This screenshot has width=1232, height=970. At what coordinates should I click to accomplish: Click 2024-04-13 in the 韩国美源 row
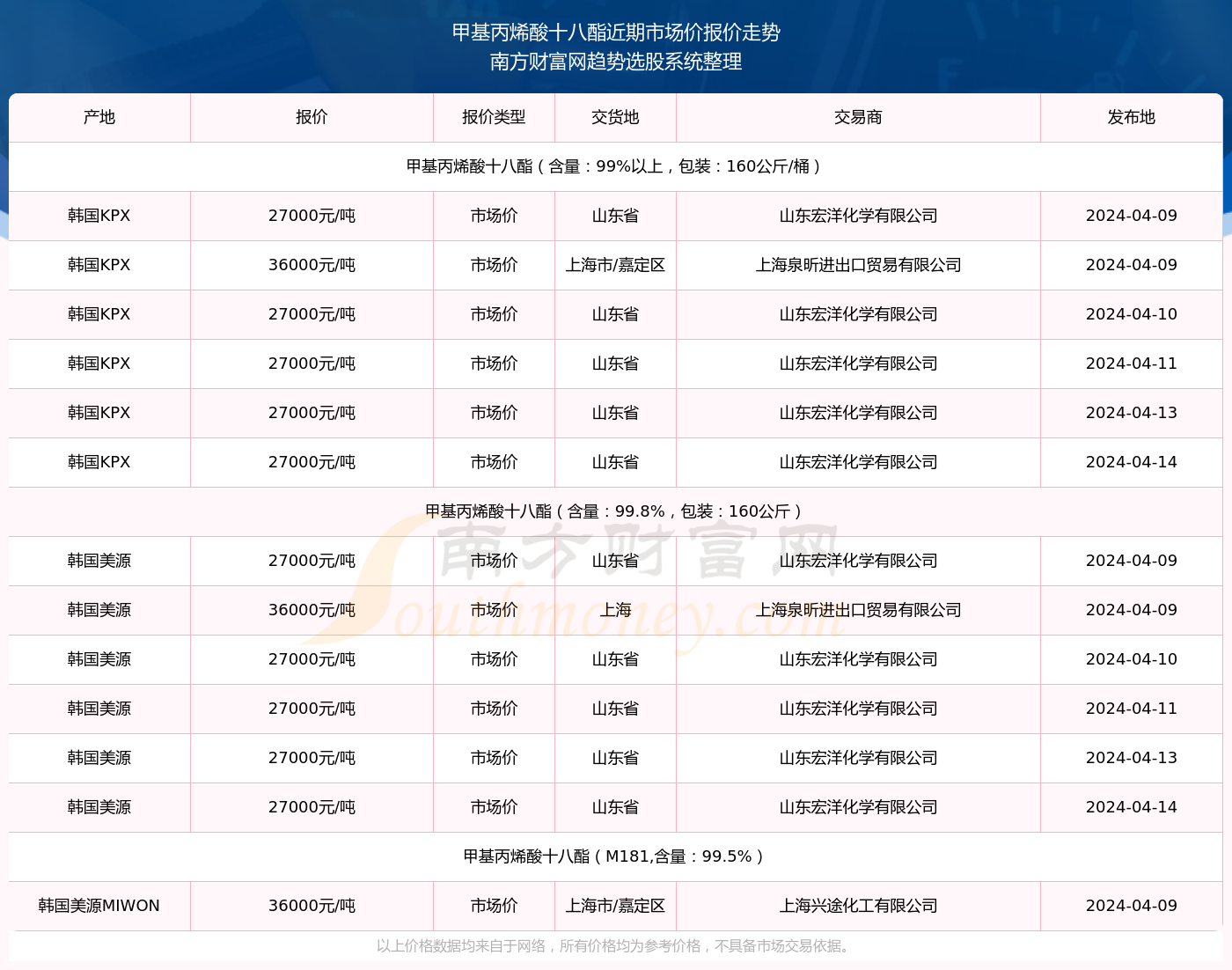(1131, 758)
